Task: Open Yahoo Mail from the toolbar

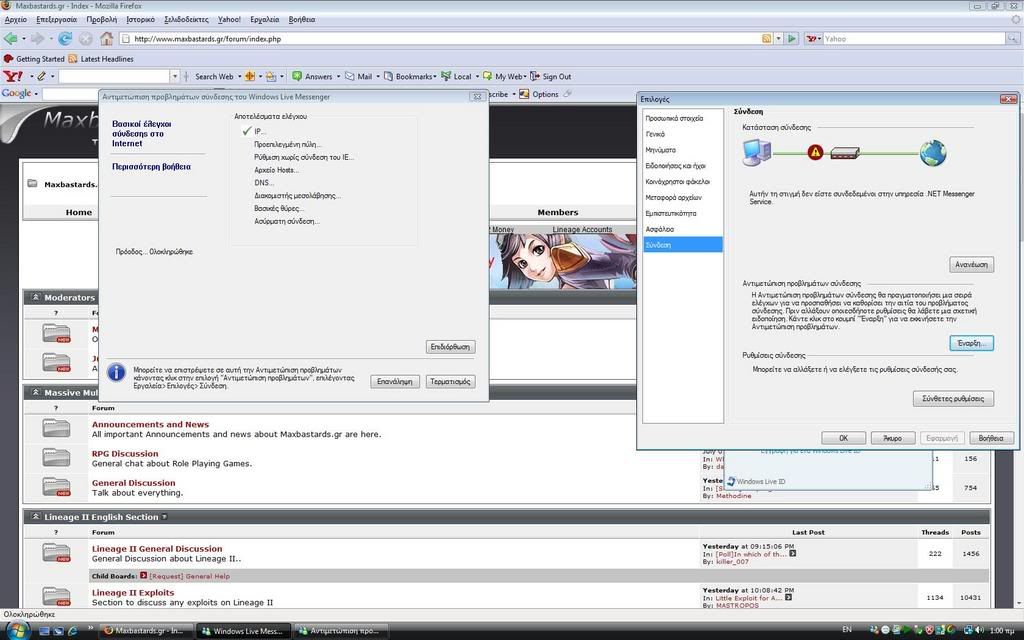Action: tap(358, 76)
